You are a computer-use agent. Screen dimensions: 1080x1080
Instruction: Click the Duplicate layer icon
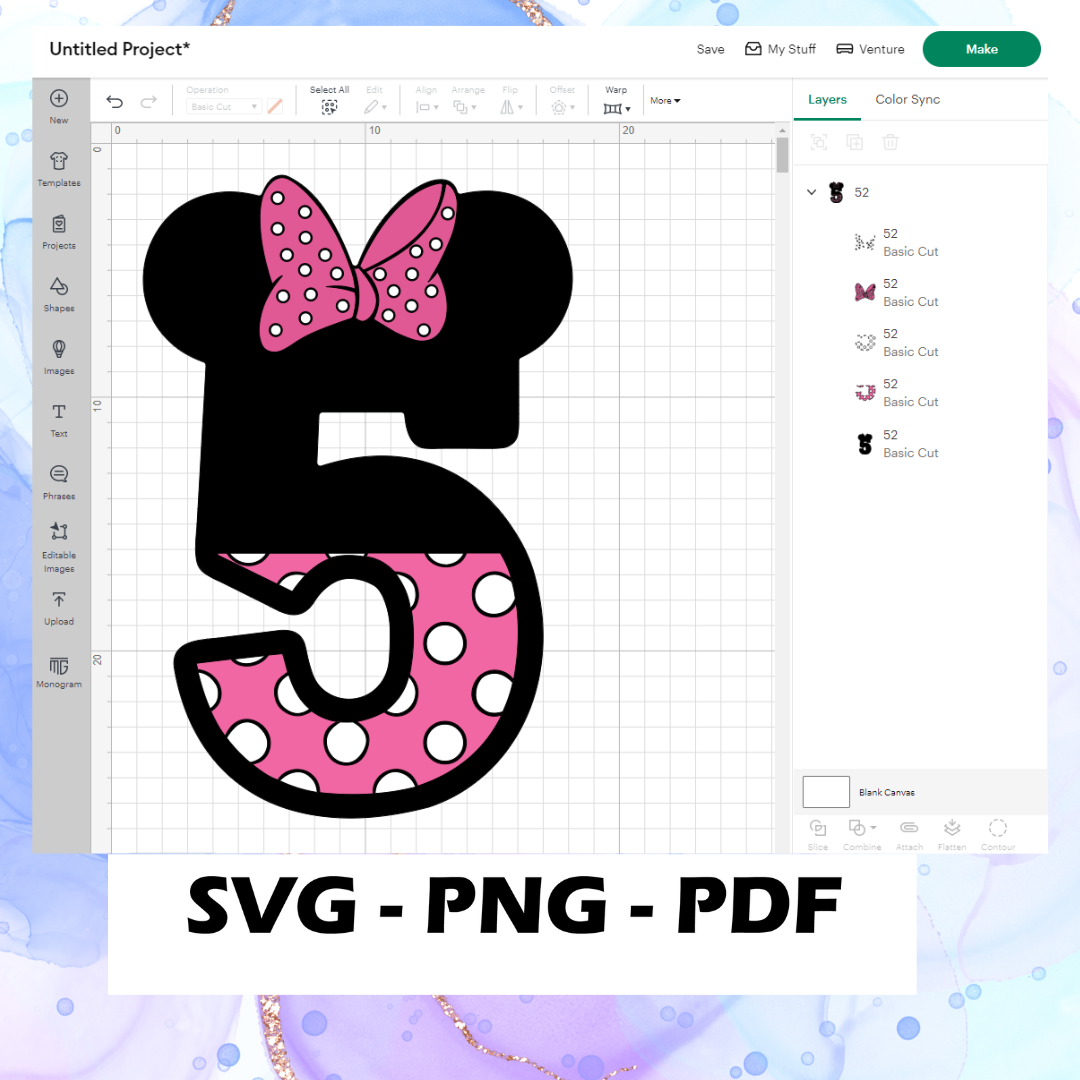855,142
